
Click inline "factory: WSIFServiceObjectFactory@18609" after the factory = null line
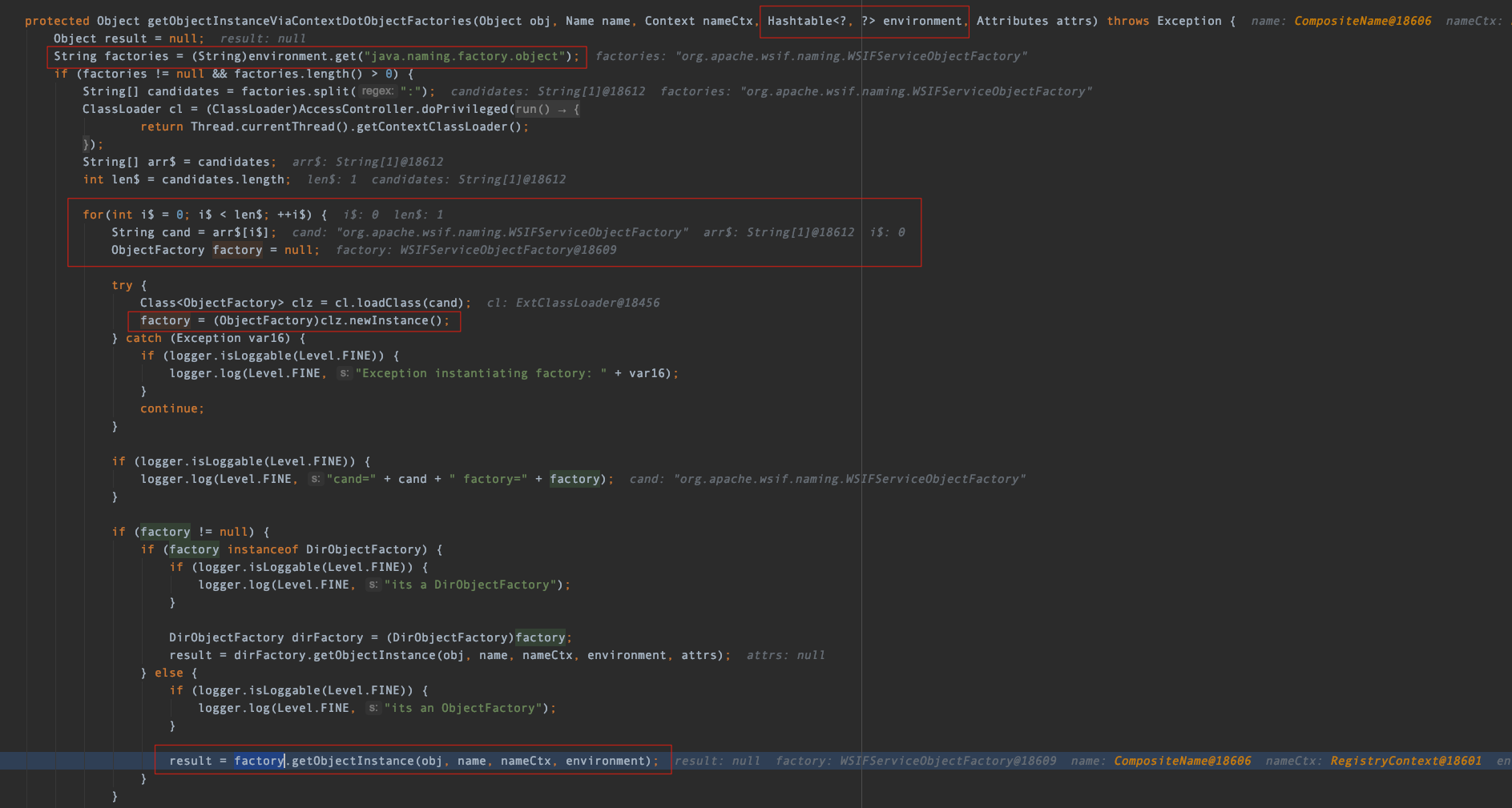click(476, 250)
